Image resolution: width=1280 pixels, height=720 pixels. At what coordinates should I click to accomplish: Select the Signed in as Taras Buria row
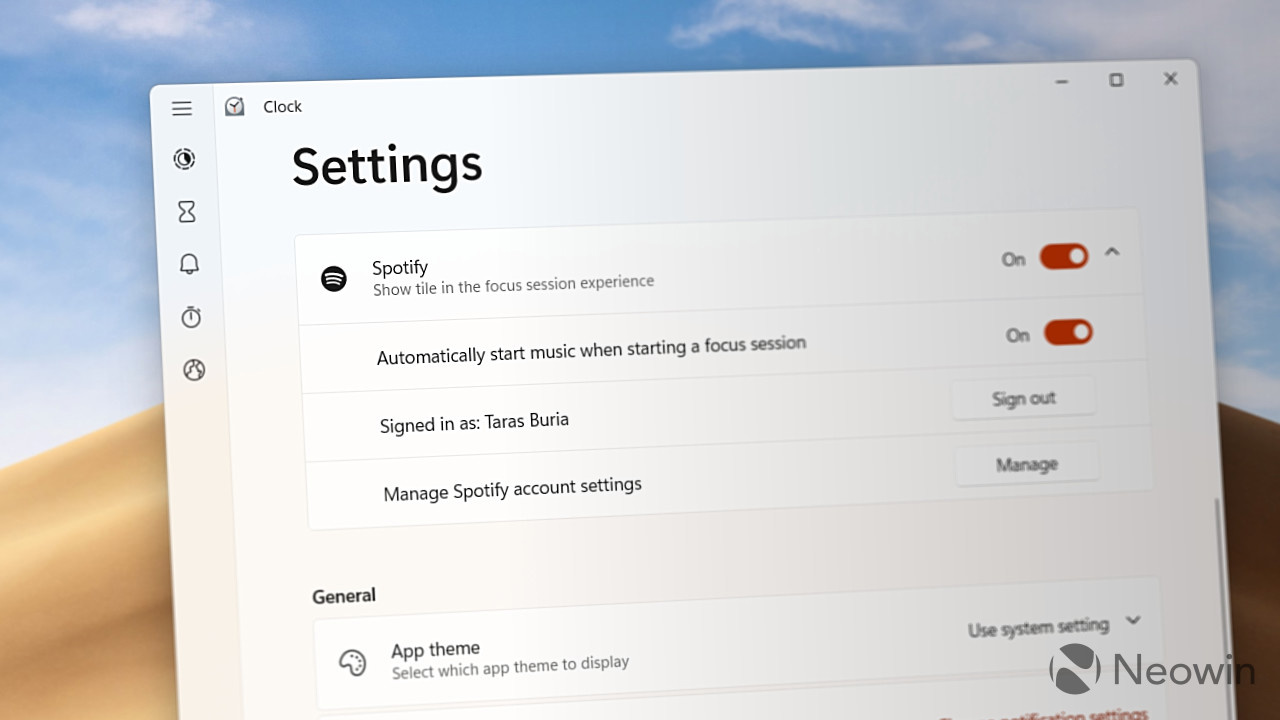coord(474,421)
